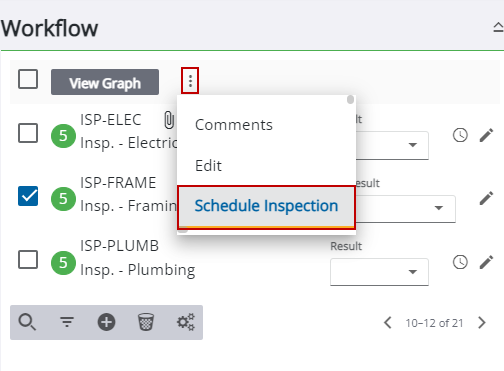
Task: Click the View Graph button
Action: click(105, 82)
